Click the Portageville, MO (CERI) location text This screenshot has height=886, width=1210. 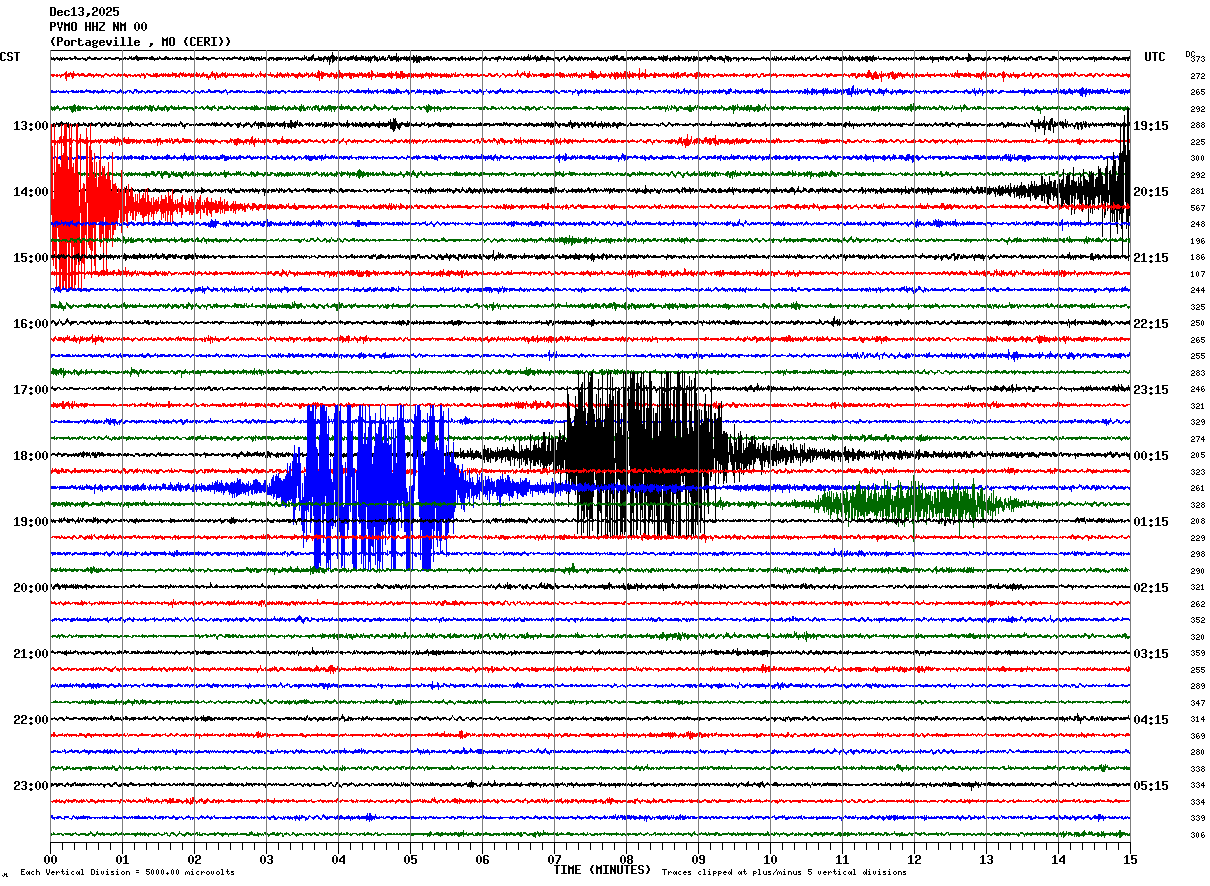click(140, 42)
